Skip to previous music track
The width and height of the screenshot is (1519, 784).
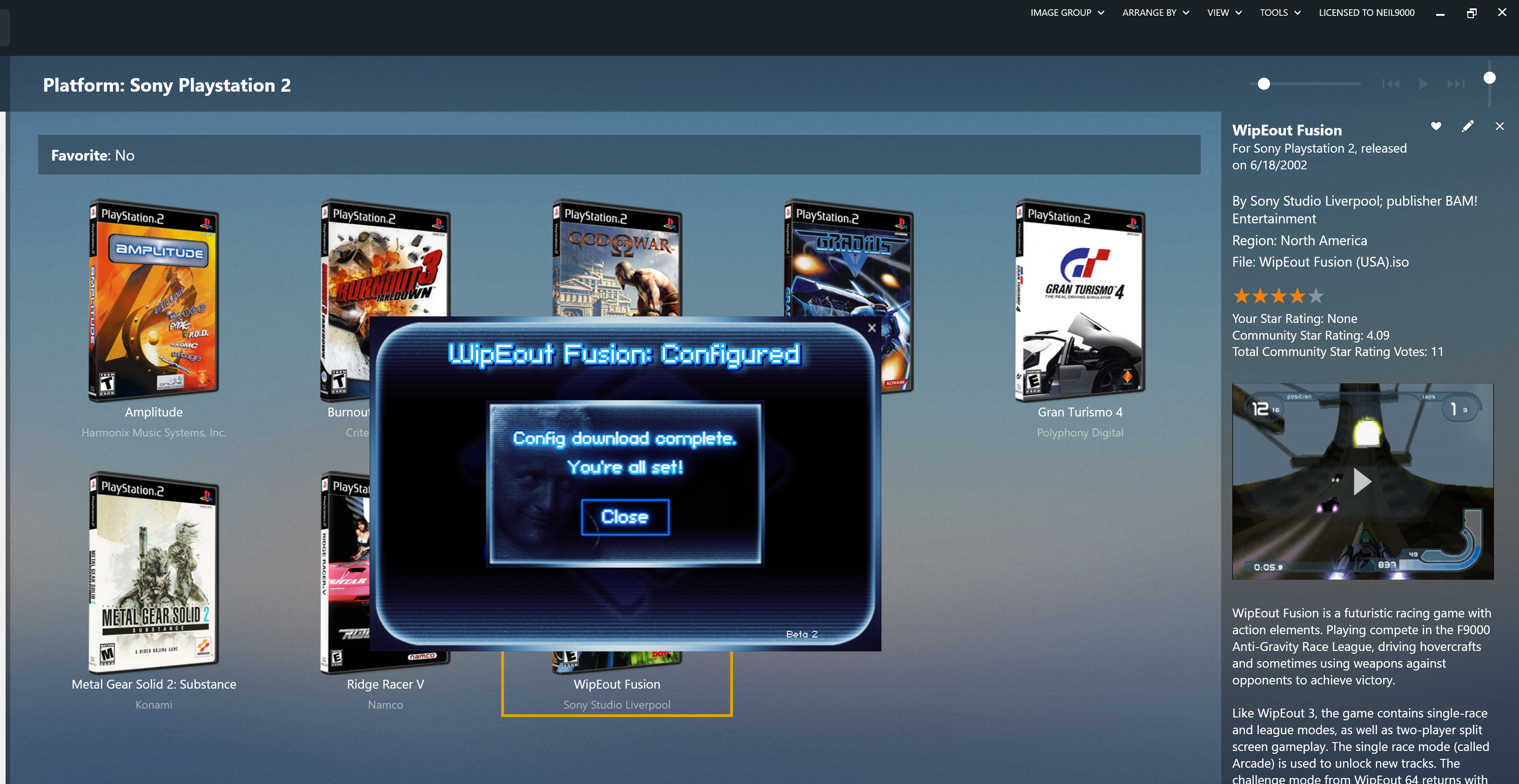click(1391, 84)
